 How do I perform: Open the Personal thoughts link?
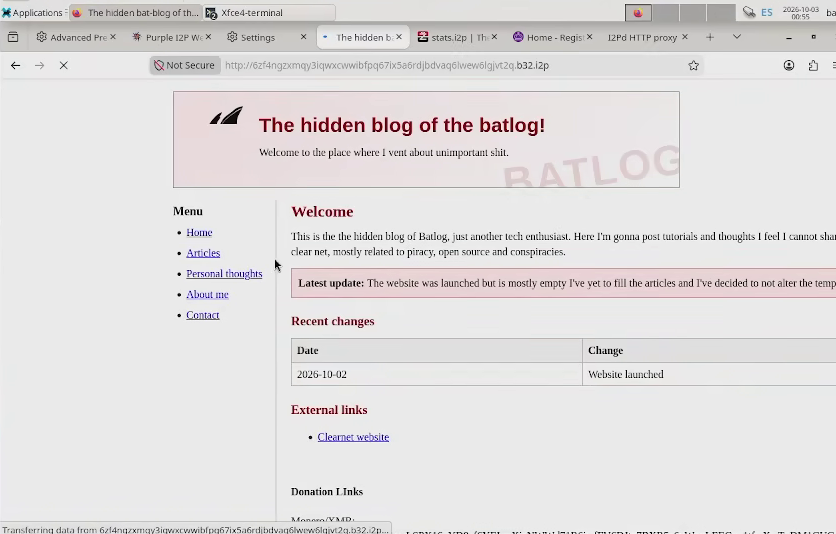[224, 274]
